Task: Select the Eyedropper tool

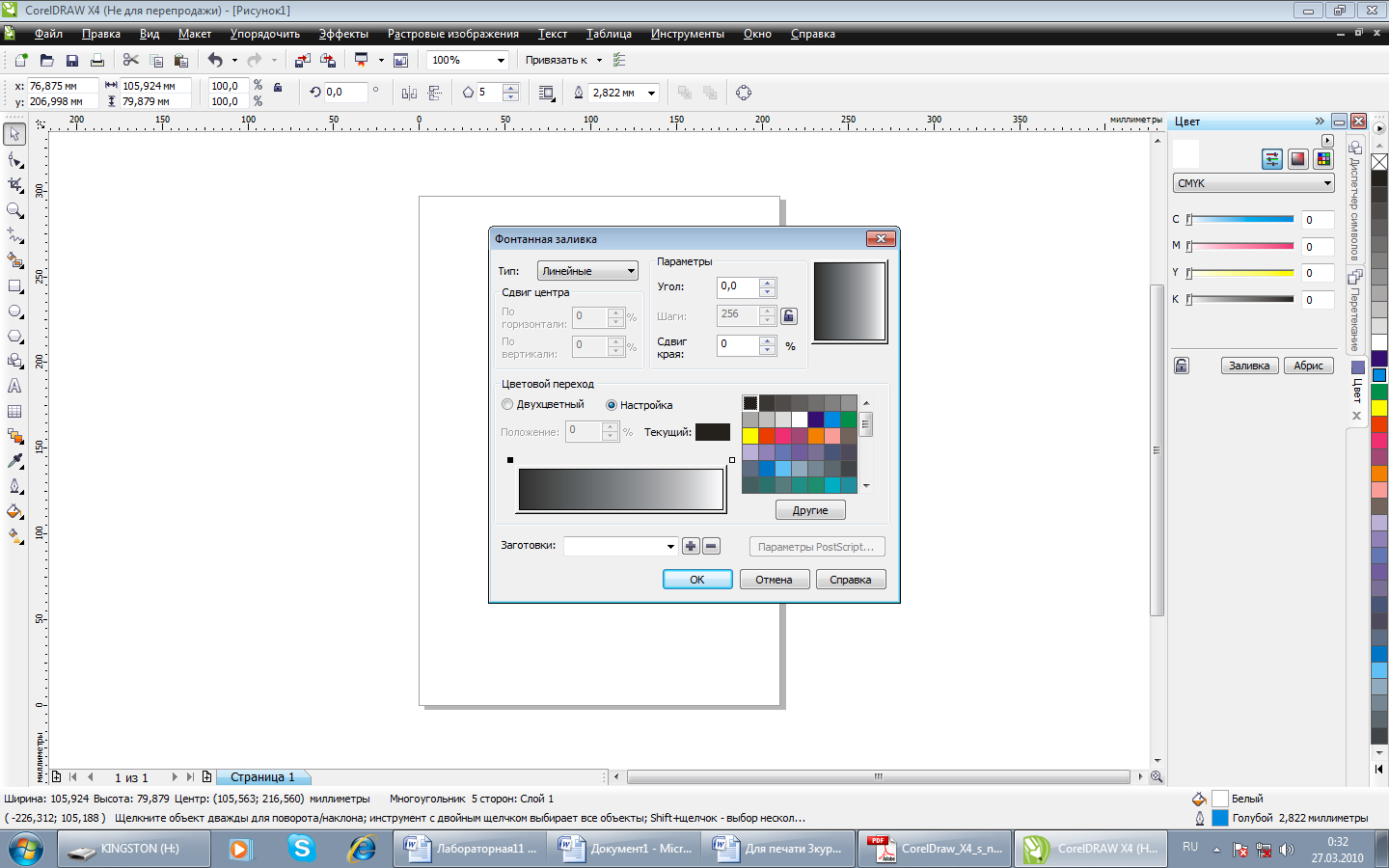Action: click(x=14, y=461)
